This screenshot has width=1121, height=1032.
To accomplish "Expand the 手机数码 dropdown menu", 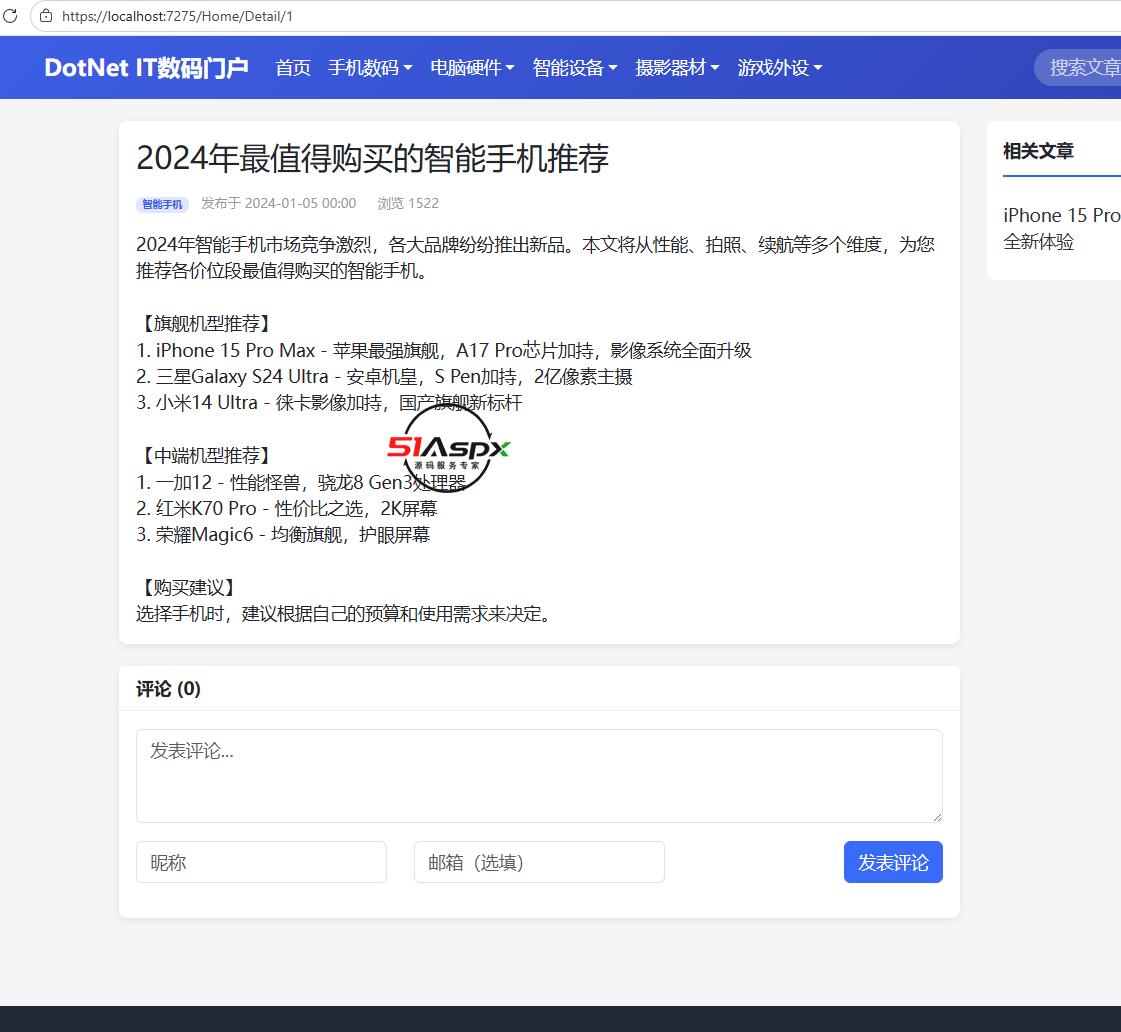I will click(x=370, y=67).
